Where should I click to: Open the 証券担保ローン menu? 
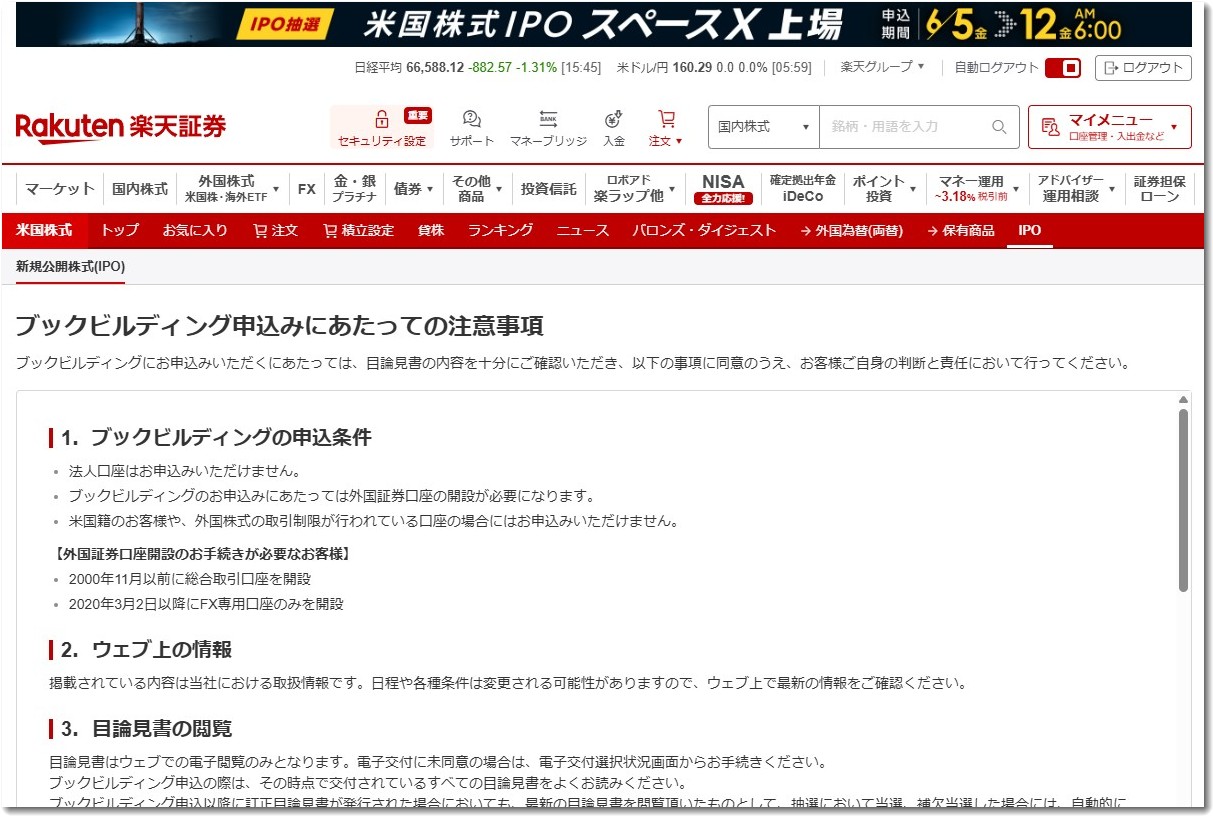1159,188
